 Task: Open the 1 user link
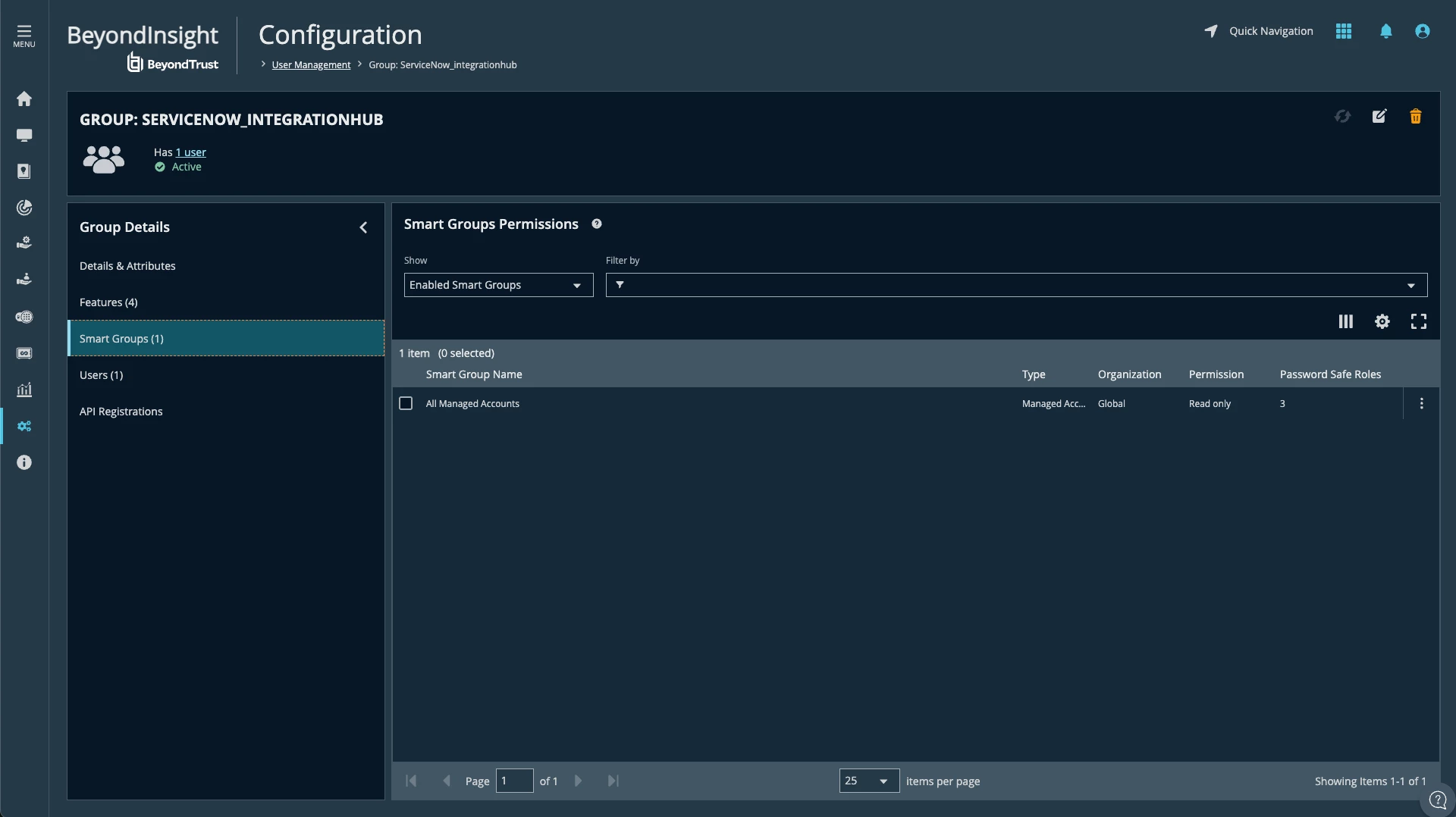pyautogui.click(x=191, y=152)
